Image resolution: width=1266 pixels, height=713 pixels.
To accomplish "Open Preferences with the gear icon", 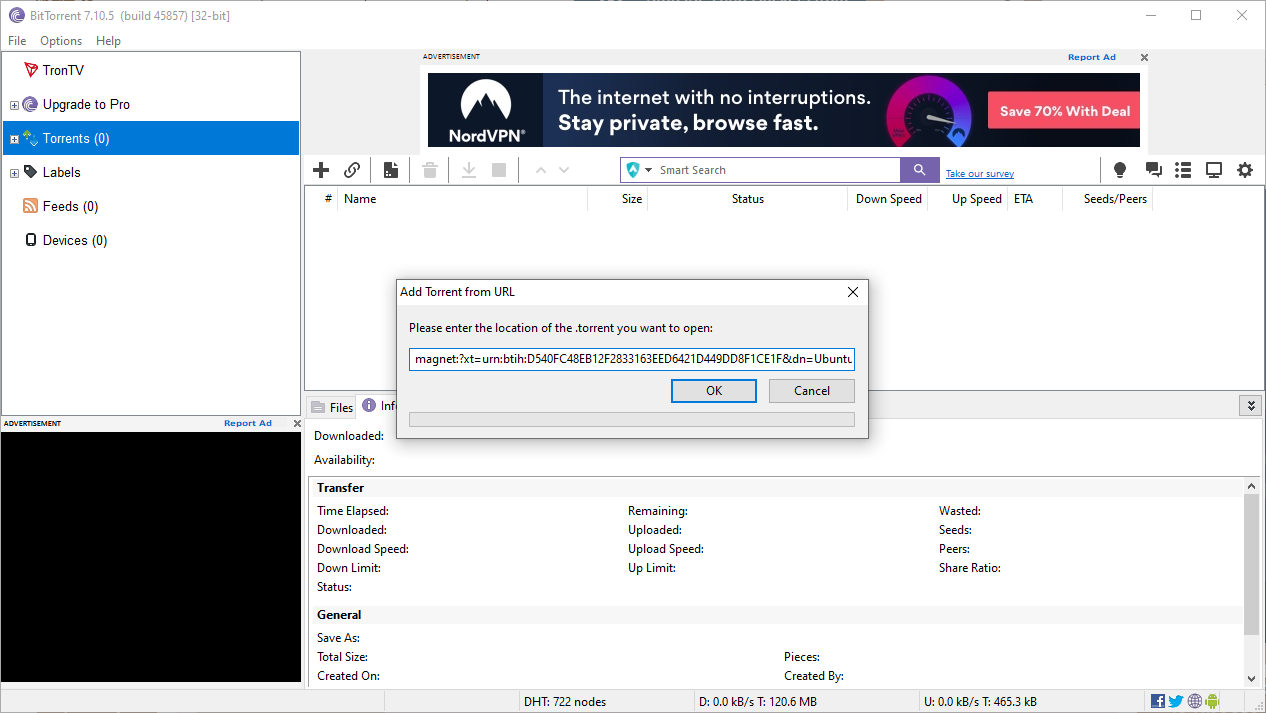I will 1245,170.
